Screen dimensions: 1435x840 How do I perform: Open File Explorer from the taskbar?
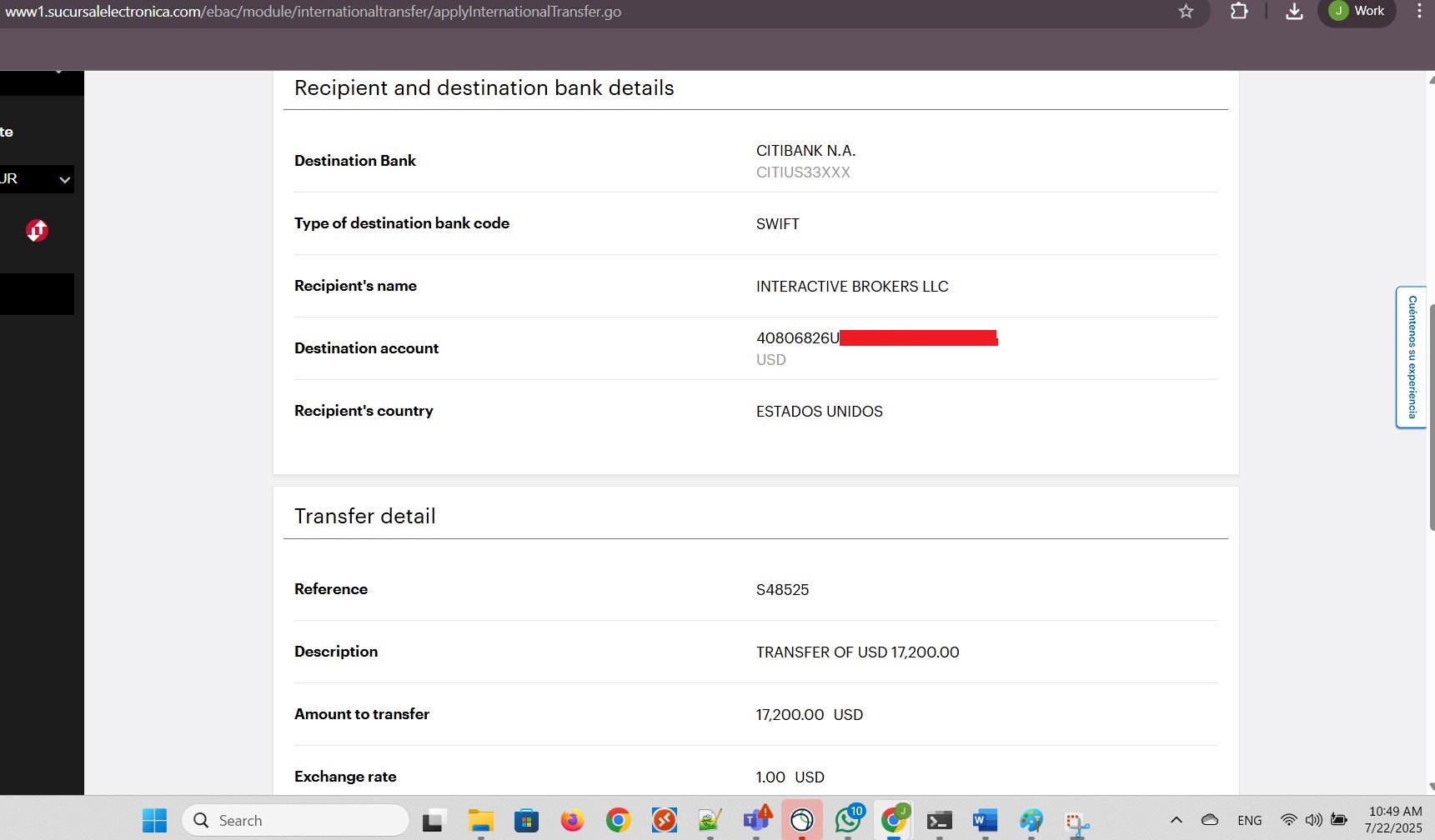(480, 821)
